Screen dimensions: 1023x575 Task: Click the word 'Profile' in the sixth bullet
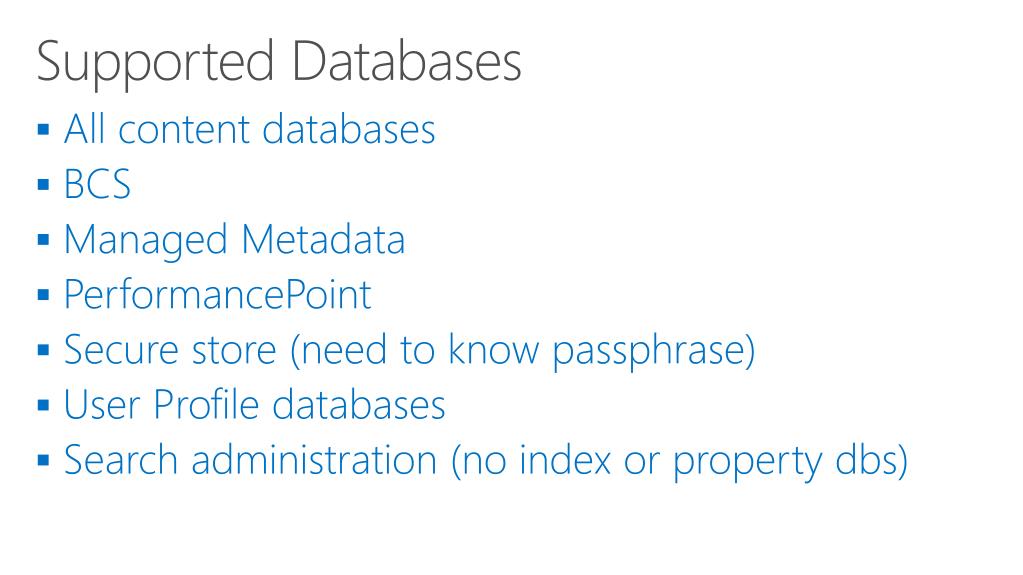tap(206, 405)
